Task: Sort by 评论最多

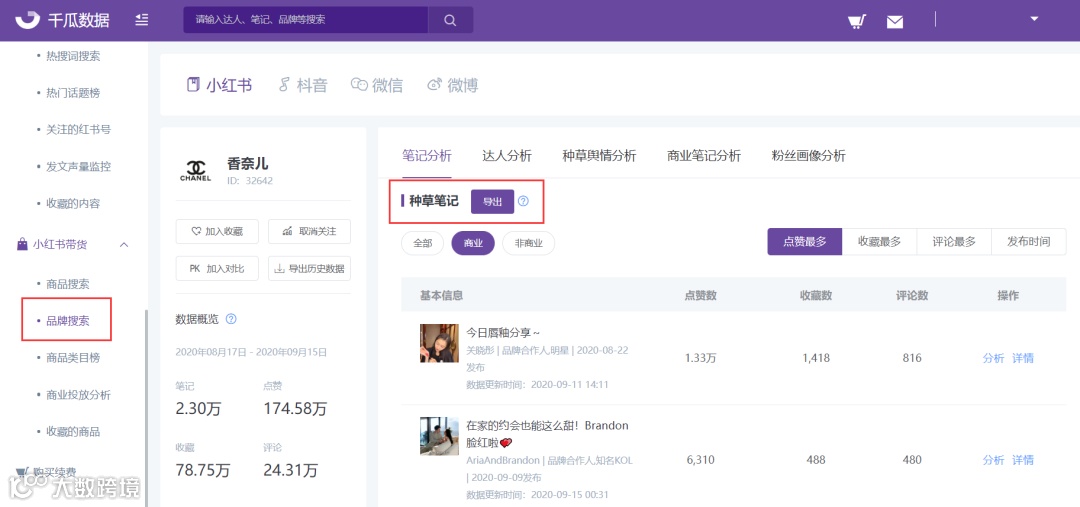Action: pos(954,242)
